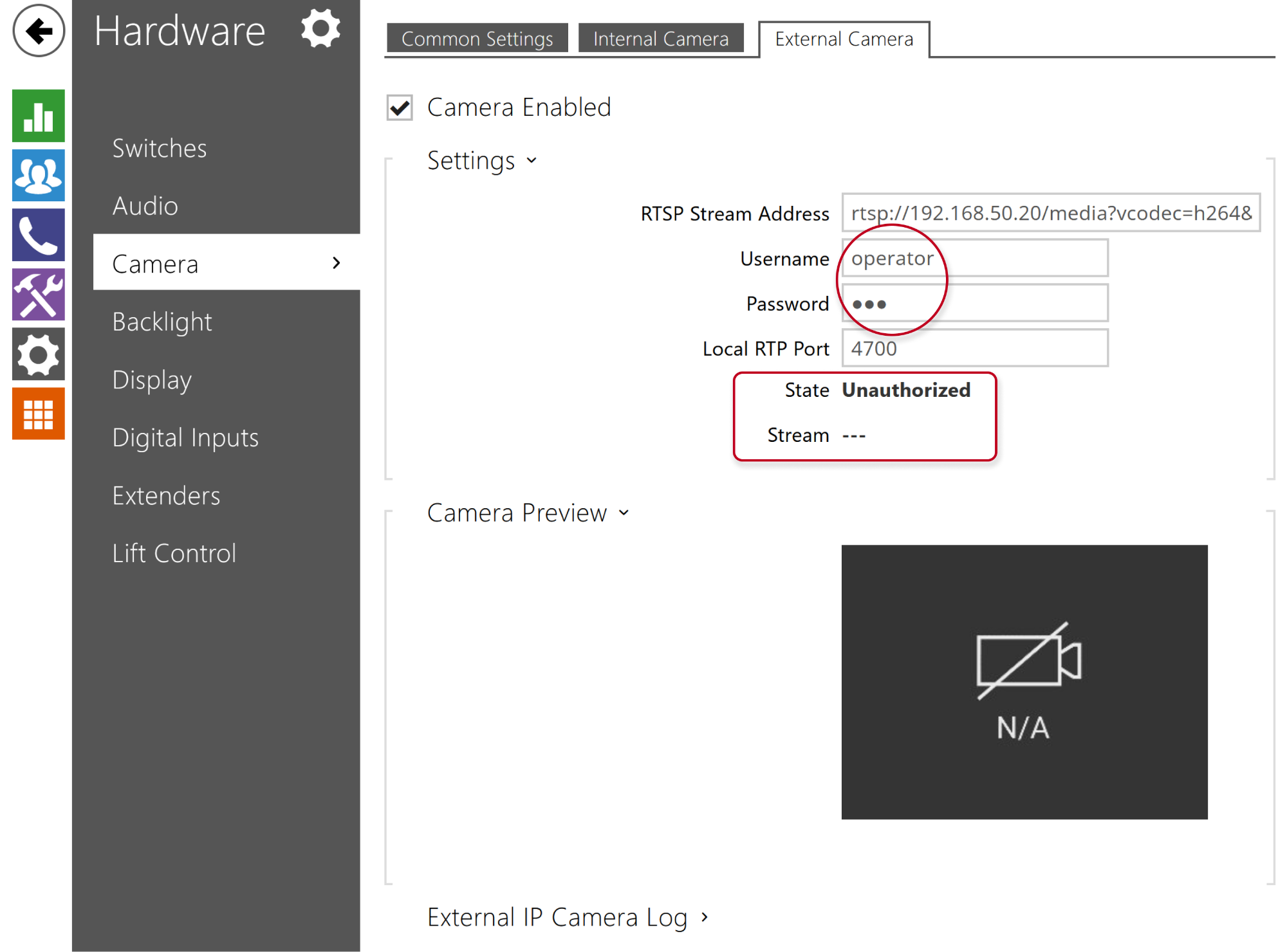Select the External Camera tab
Screen dimensions: 1287x952
(x=844, y=39)
